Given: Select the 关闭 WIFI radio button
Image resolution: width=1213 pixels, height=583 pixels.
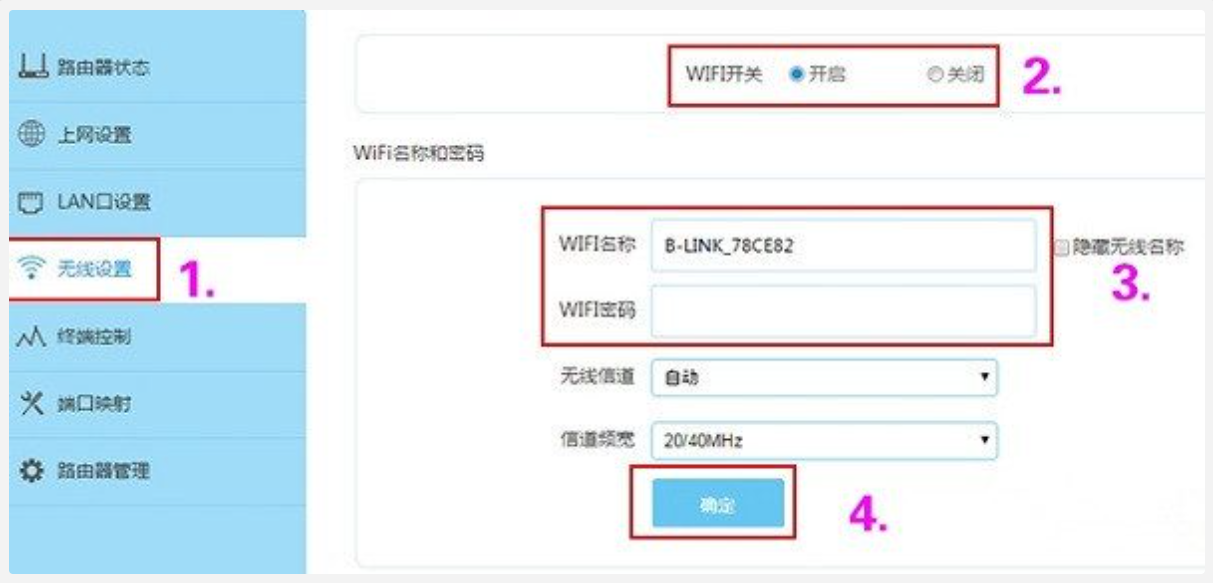Looking at the screenshot, I should (935, 74).
